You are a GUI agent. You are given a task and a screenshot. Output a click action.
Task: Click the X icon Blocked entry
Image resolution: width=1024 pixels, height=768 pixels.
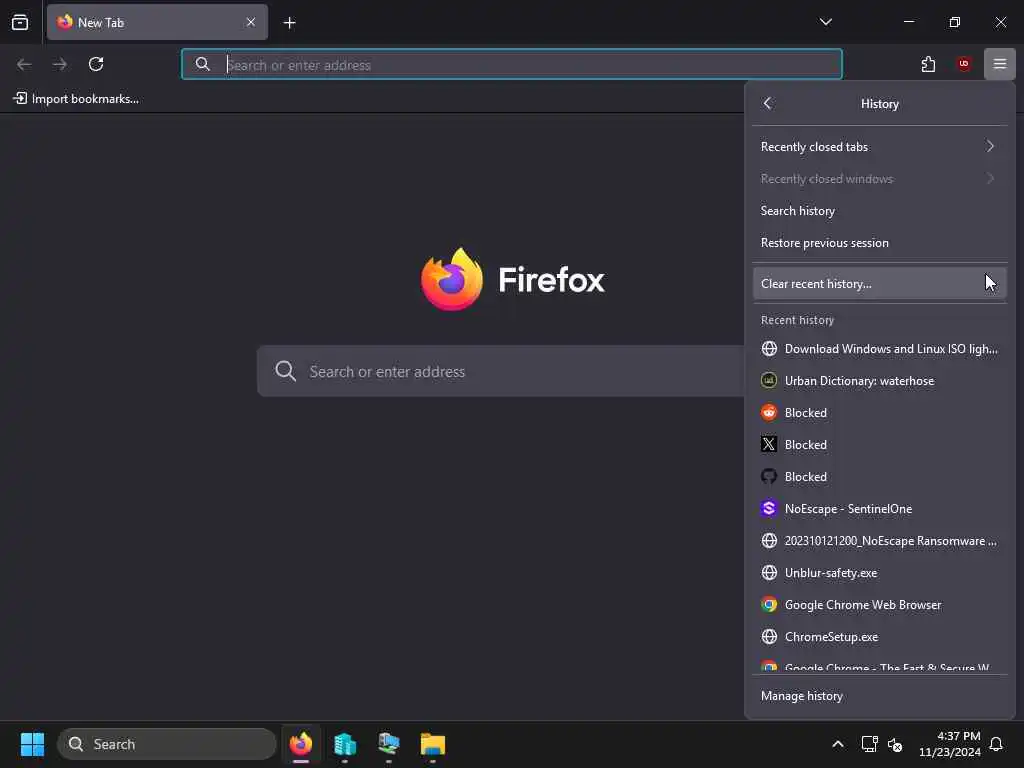click(x=880, y=445)
